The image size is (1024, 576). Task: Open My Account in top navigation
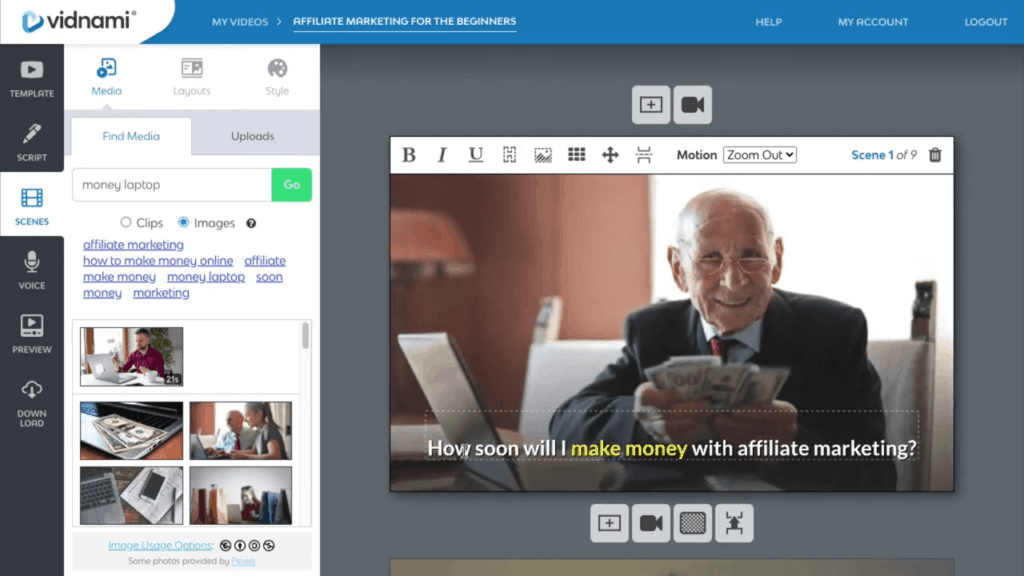pos(873,22)
